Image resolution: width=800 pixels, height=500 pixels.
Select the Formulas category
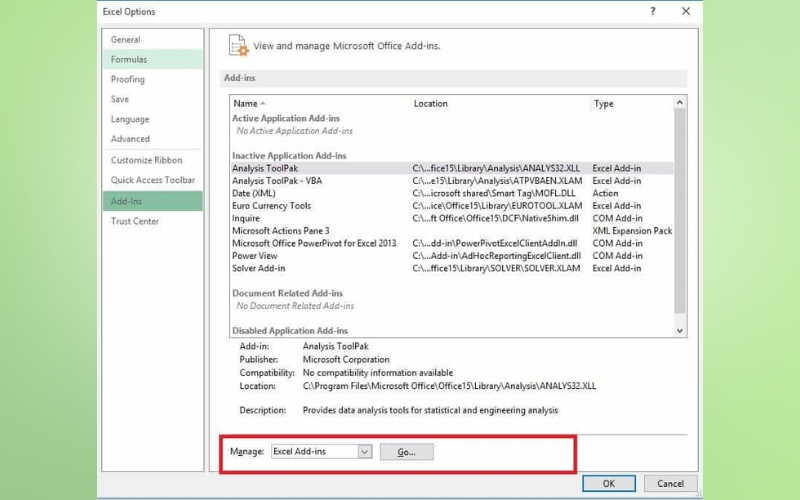(152, 59)
